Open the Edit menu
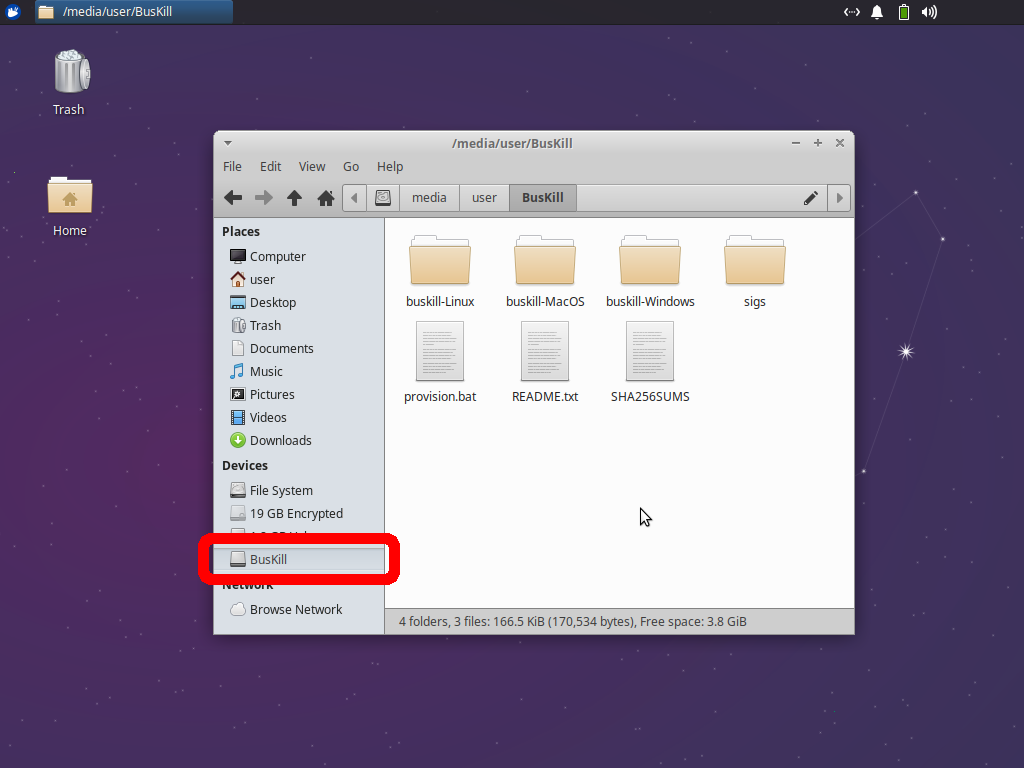Screen dimensions: 1024x768 click(x=270, y=167)
